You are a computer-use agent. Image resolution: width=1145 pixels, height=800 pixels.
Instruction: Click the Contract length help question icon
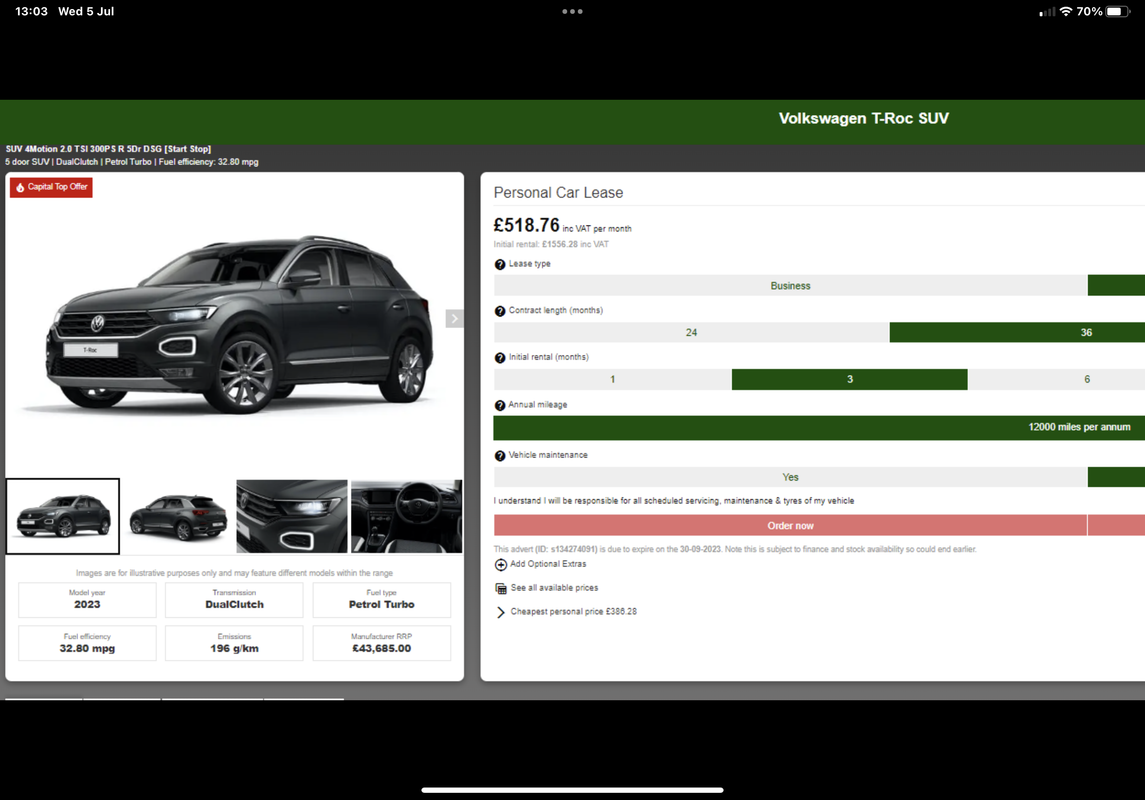(x=499, y=311)
